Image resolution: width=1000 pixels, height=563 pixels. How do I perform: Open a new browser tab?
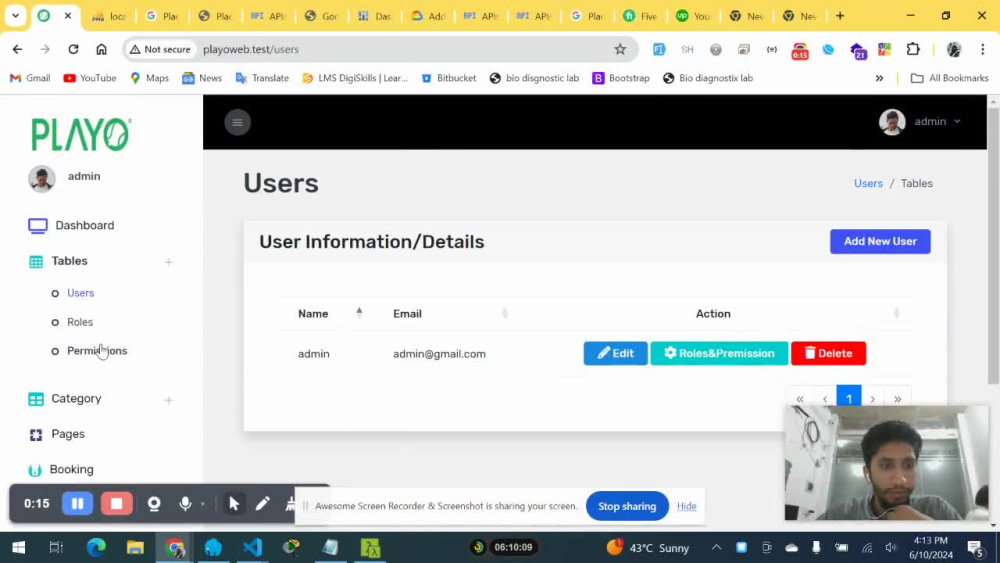coord(840,16)
